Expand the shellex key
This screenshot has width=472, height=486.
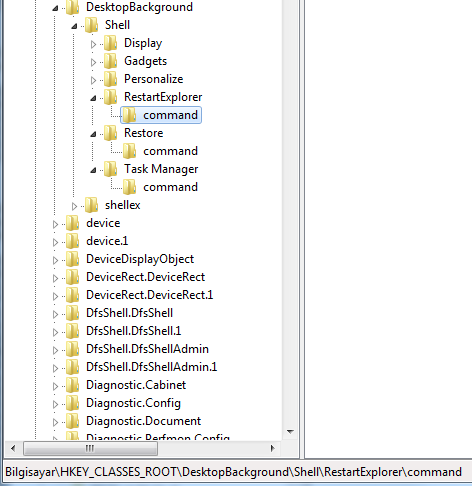coord(74,206)
